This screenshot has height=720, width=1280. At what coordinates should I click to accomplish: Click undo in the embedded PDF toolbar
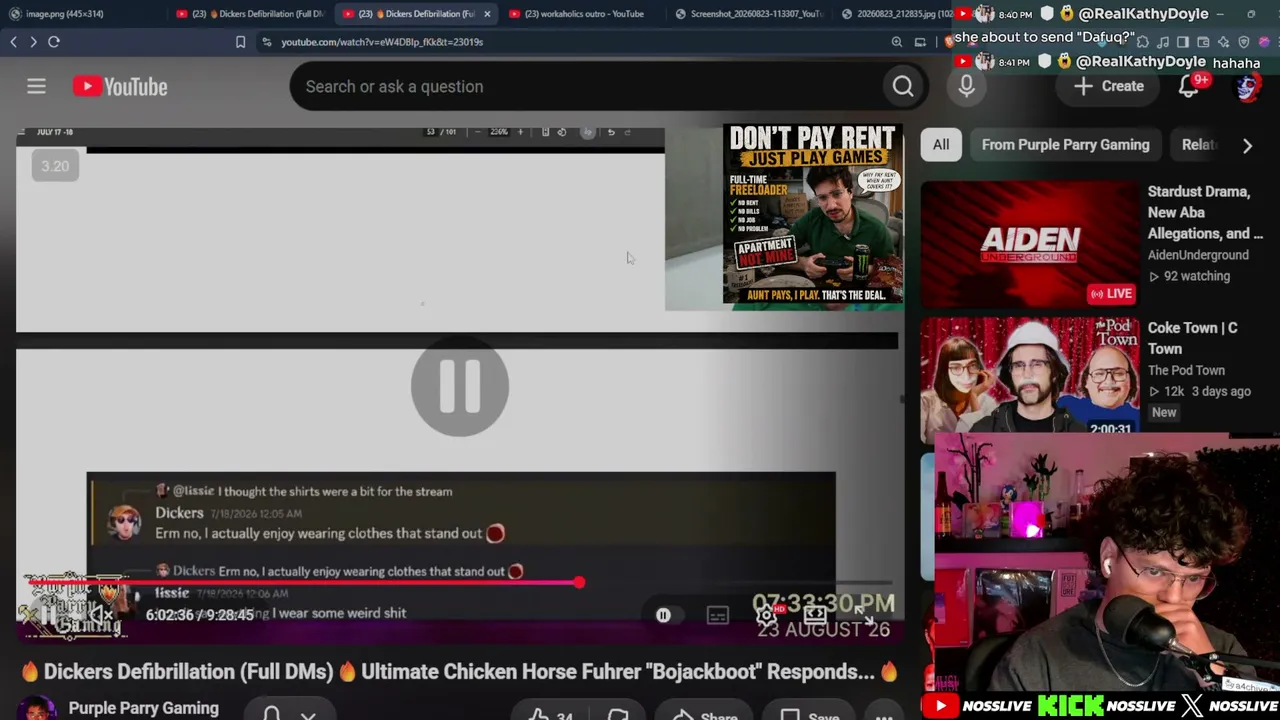coord(611,132)
